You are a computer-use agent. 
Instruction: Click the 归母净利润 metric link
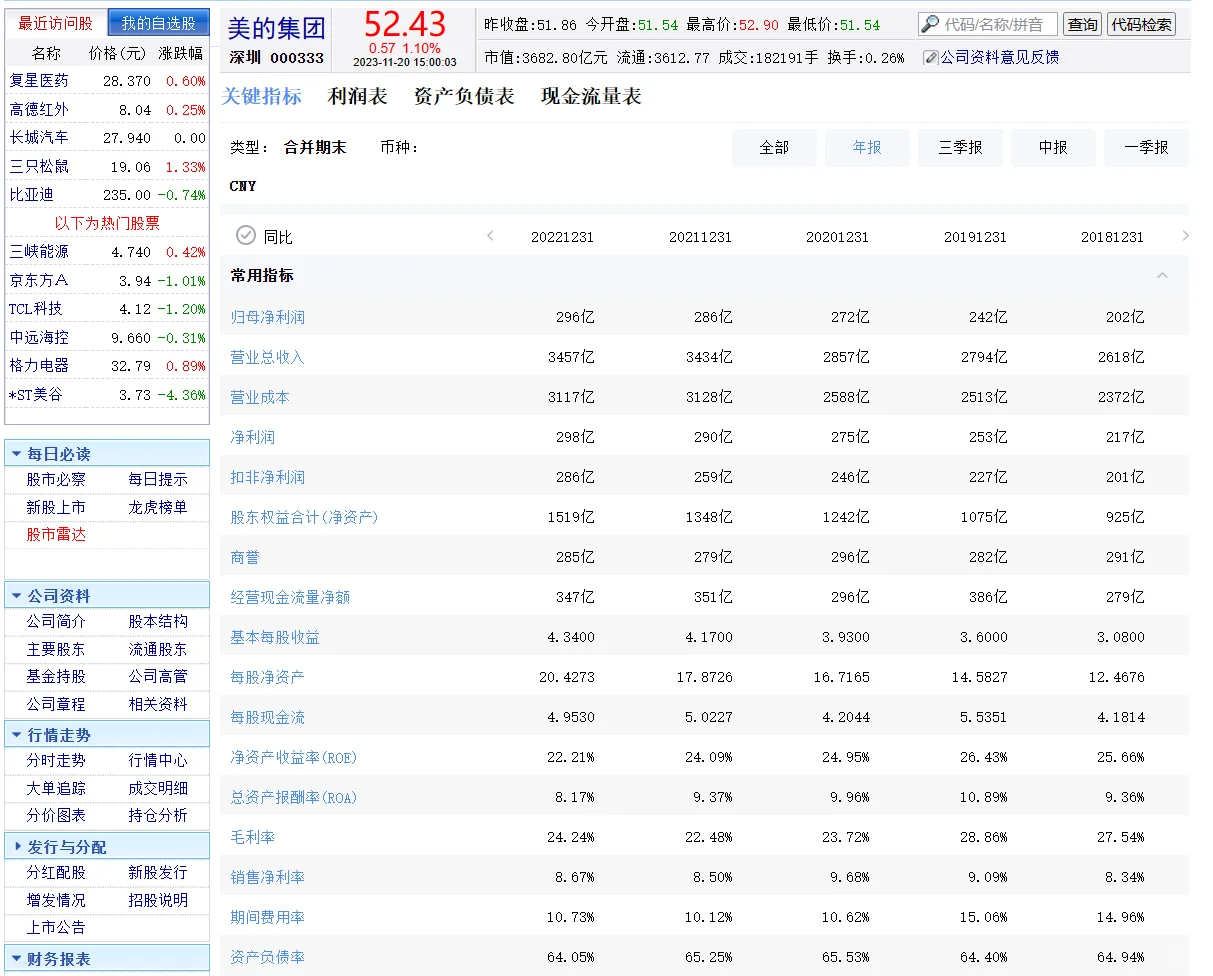point(267,316)
